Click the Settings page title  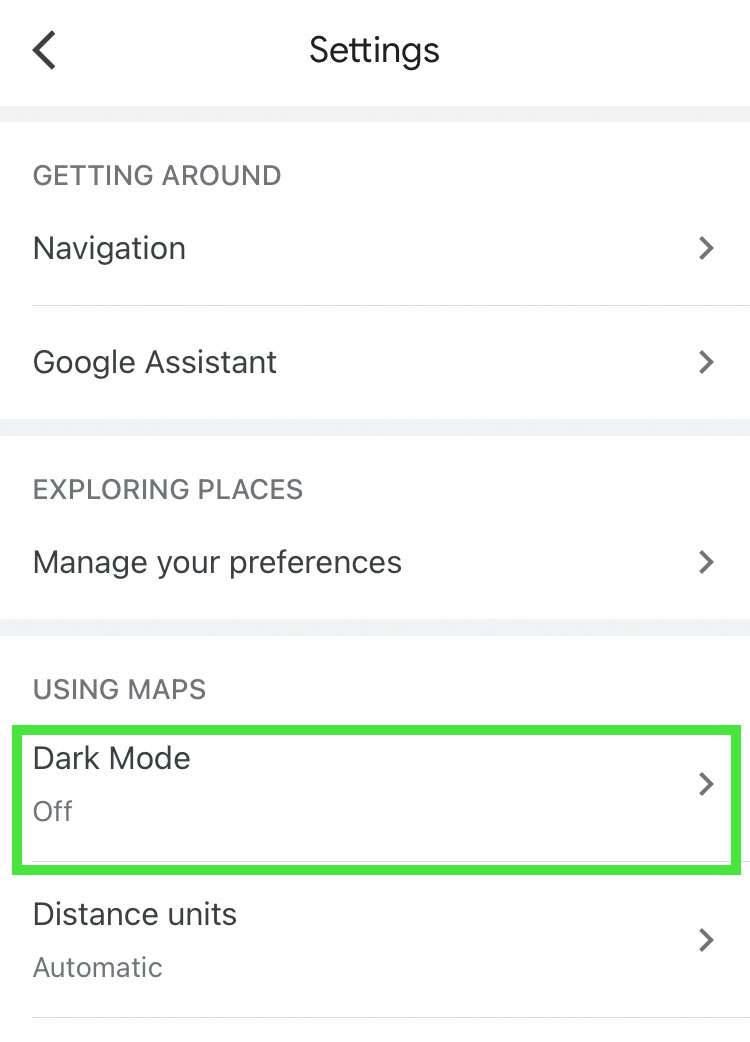tap(374, 50)
